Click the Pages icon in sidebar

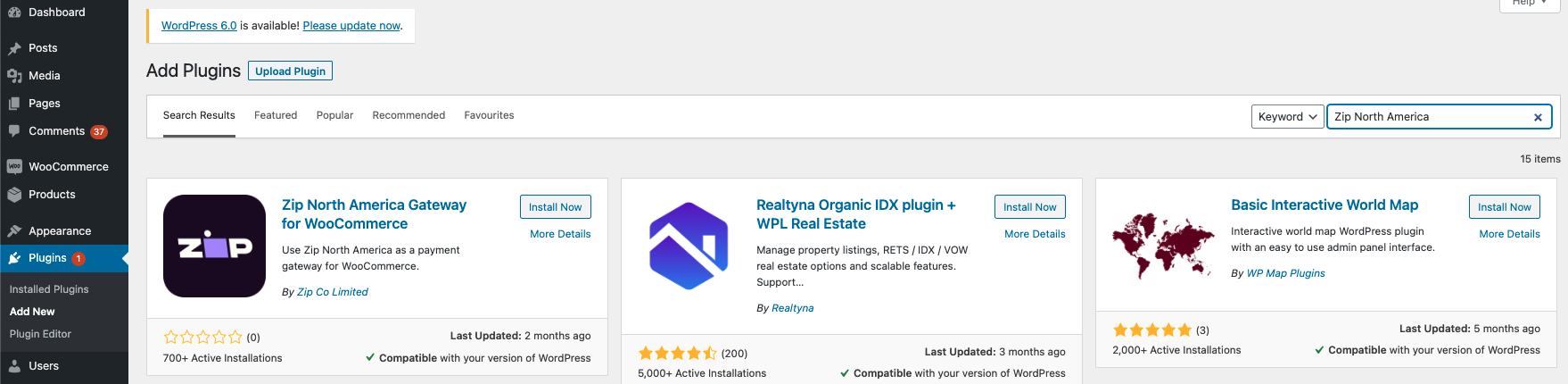click(x=14, y=104)
